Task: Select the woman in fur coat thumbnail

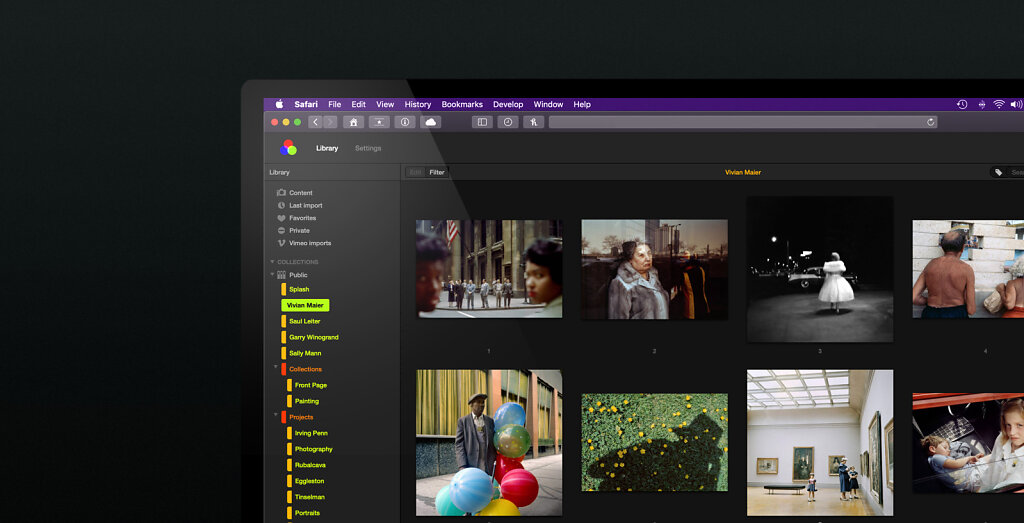Action: 654,269
